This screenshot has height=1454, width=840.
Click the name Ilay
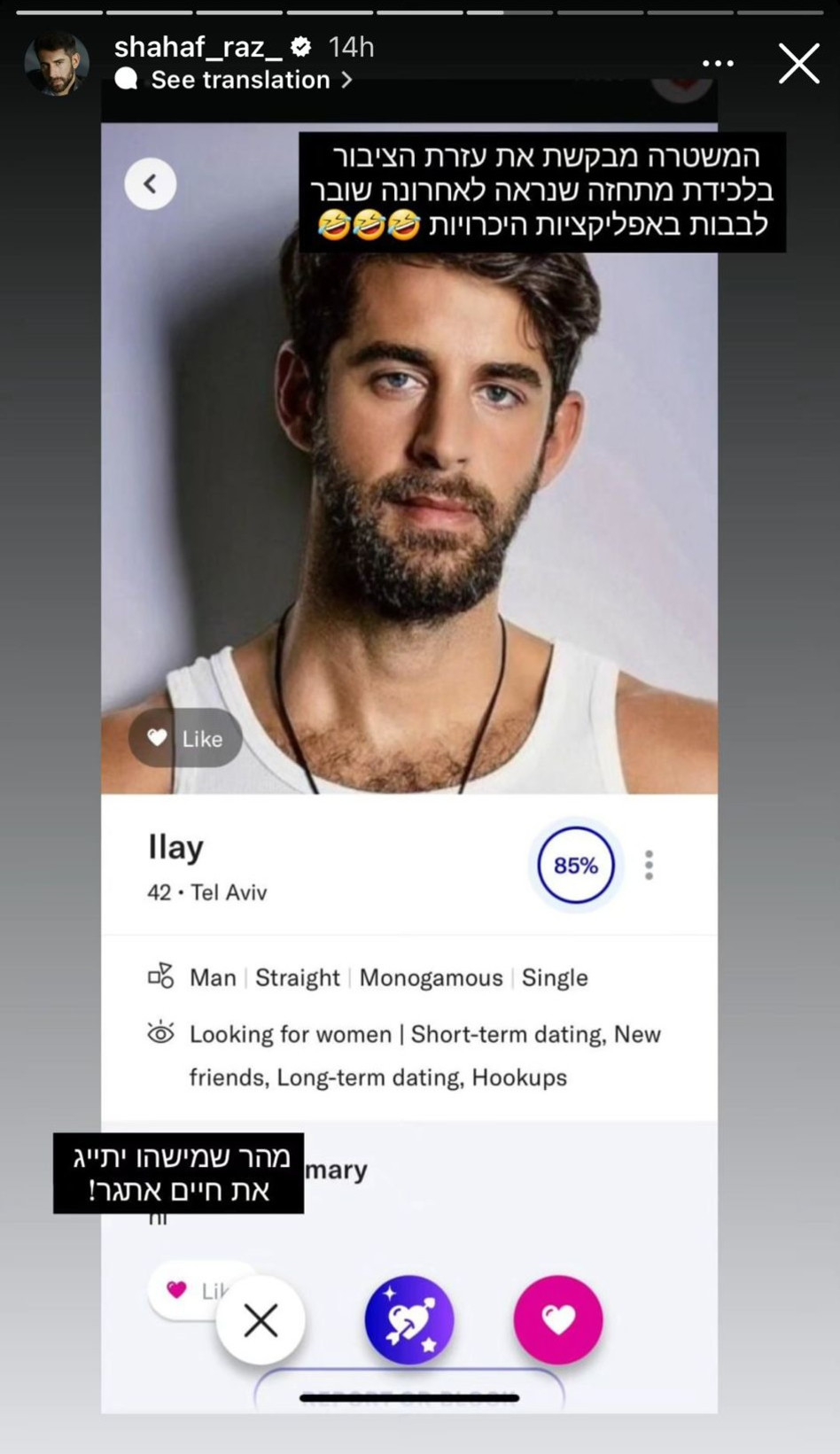click(175, 847)
